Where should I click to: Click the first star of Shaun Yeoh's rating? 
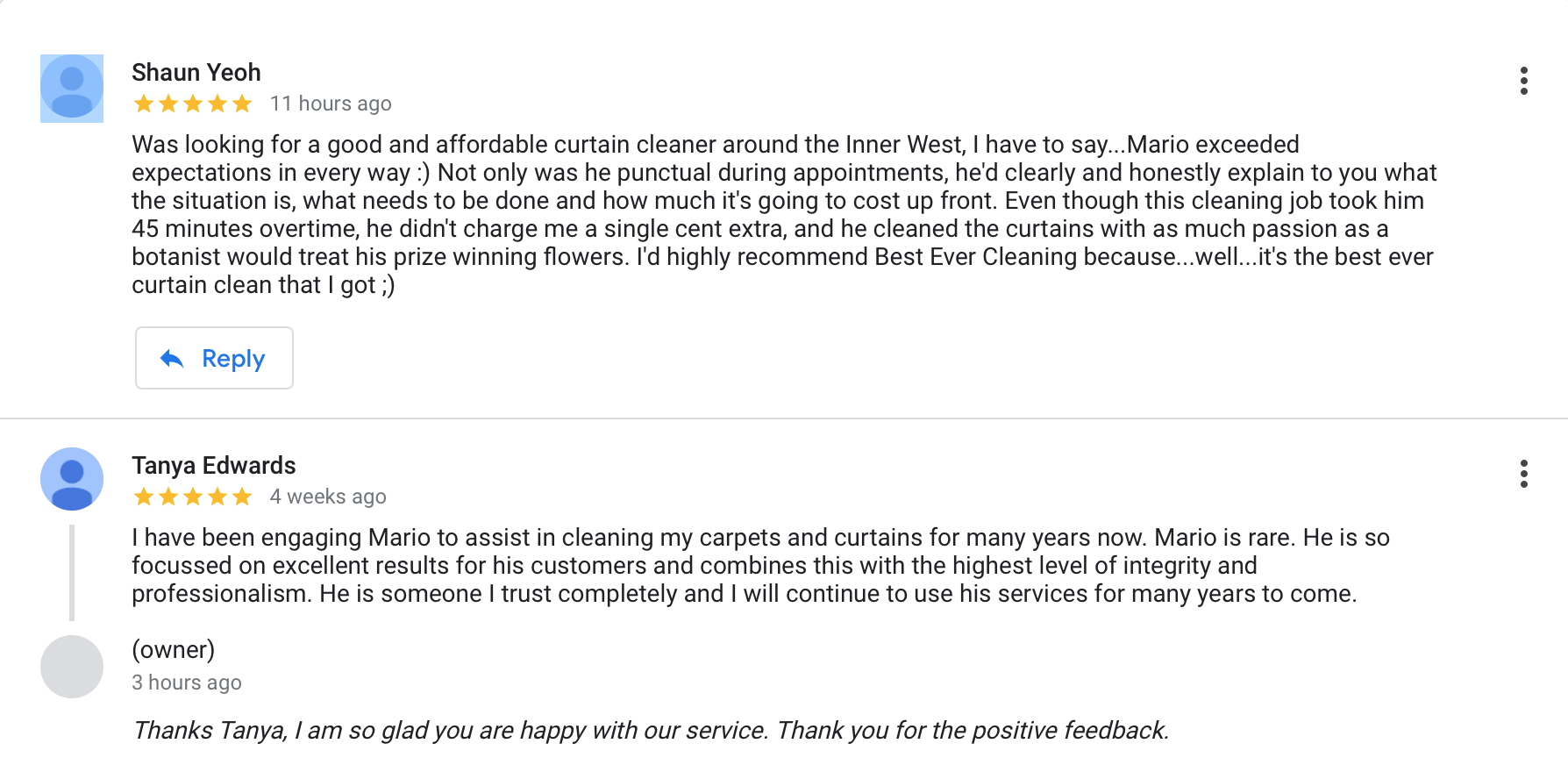(144, 104)
